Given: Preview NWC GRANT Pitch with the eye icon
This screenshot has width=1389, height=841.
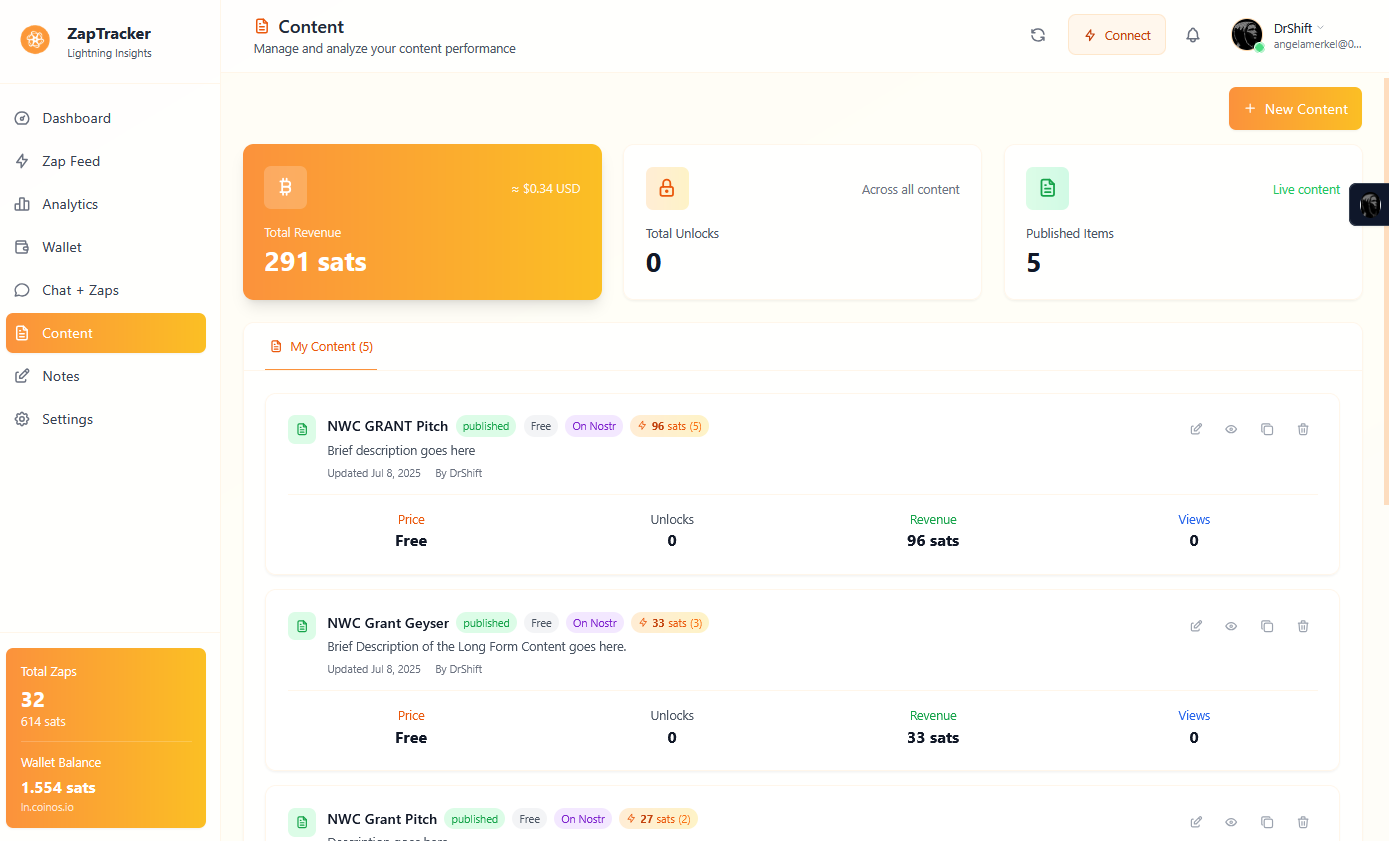Looking at the screenshot, I should tap(1231, 428).
